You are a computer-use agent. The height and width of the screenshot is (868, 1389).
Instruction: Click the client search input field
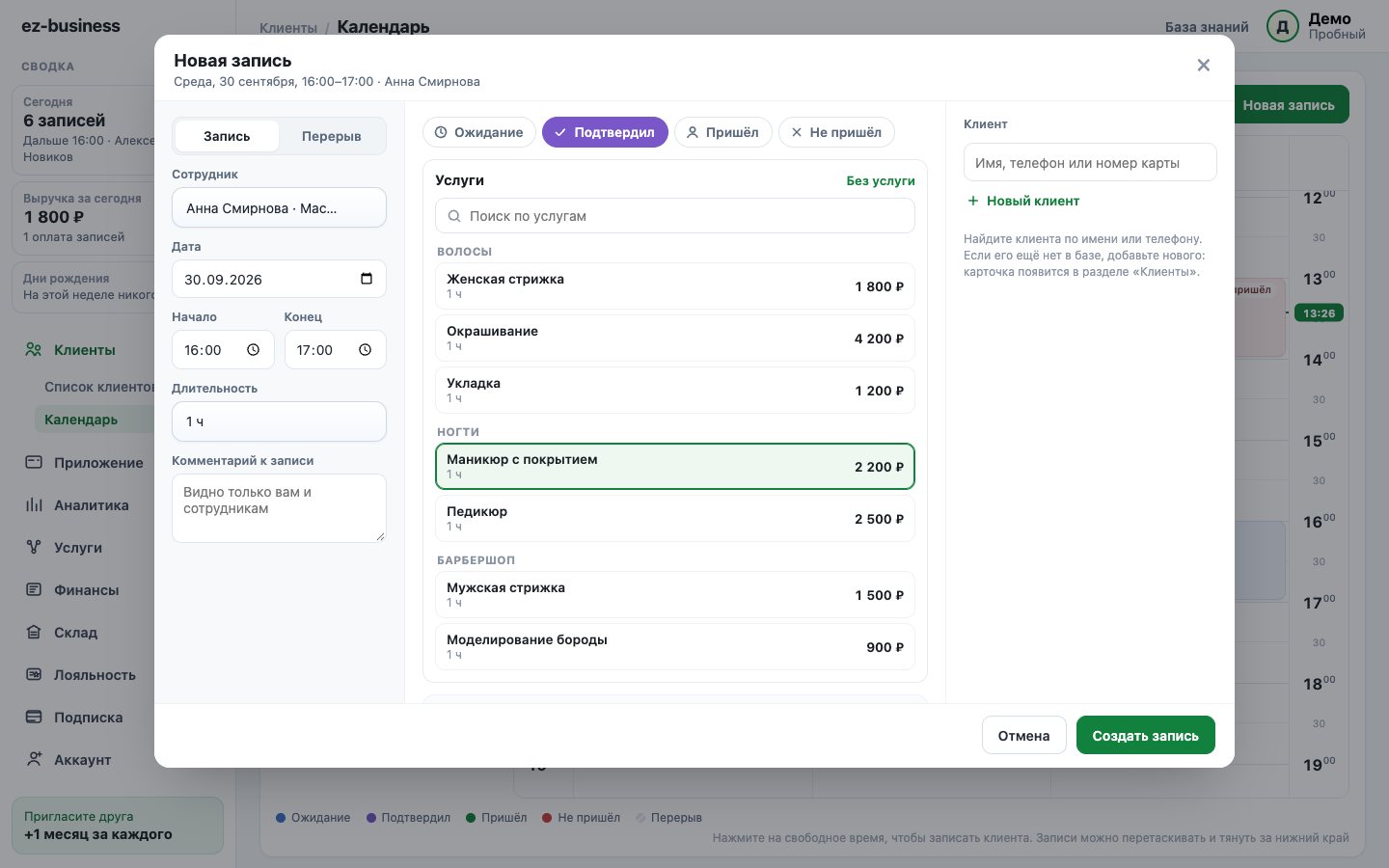1090,163
